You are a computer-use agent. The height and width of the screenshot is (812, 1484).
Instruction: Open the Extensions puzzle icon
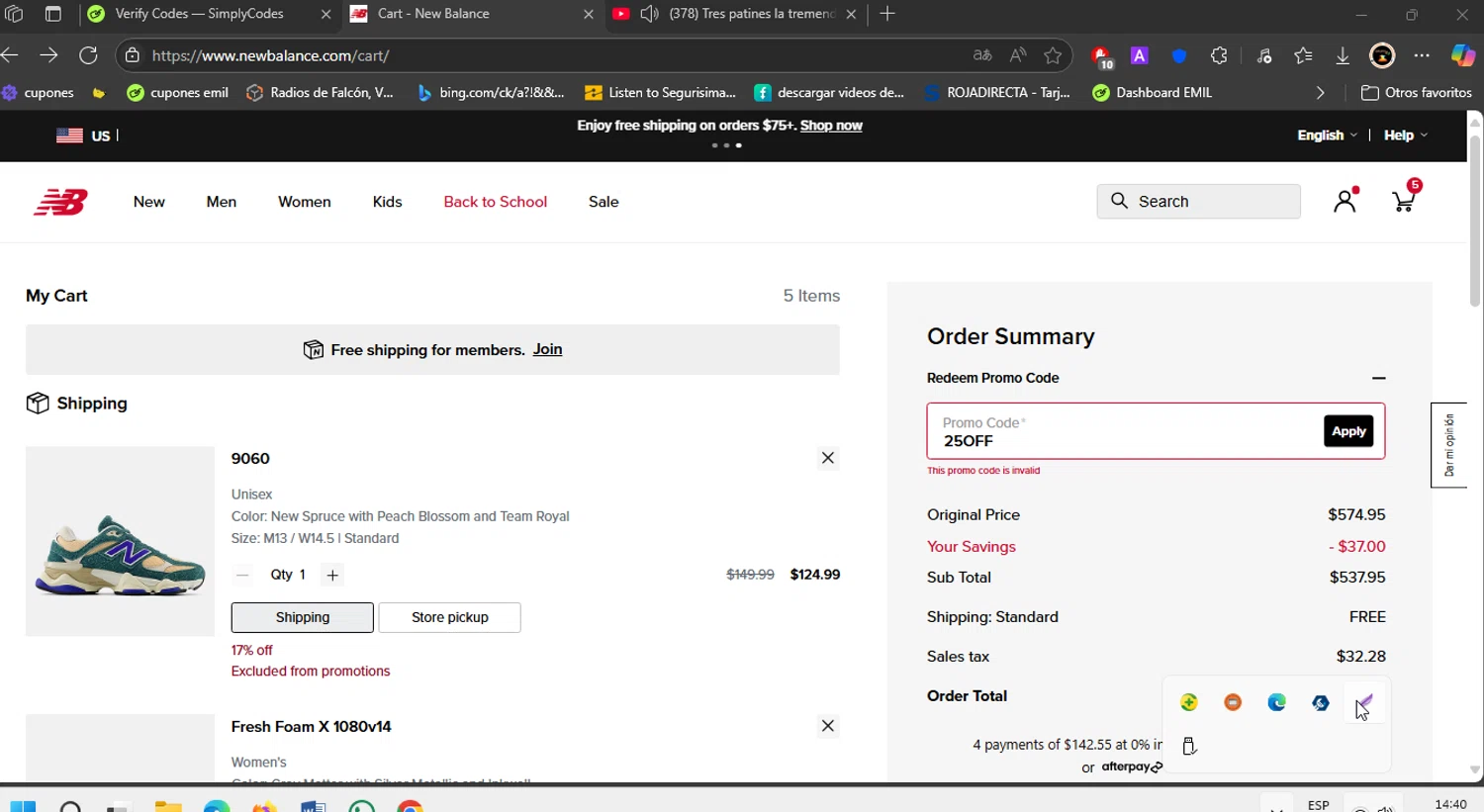tap(1219, 55)
